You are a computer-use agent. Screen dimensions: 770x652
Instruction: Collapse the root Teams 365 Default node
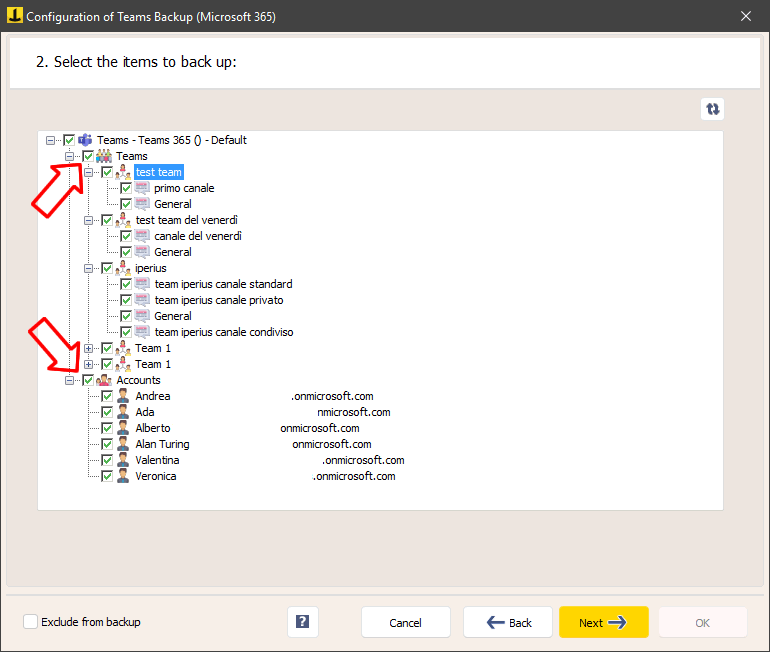[x=50, y=140]
